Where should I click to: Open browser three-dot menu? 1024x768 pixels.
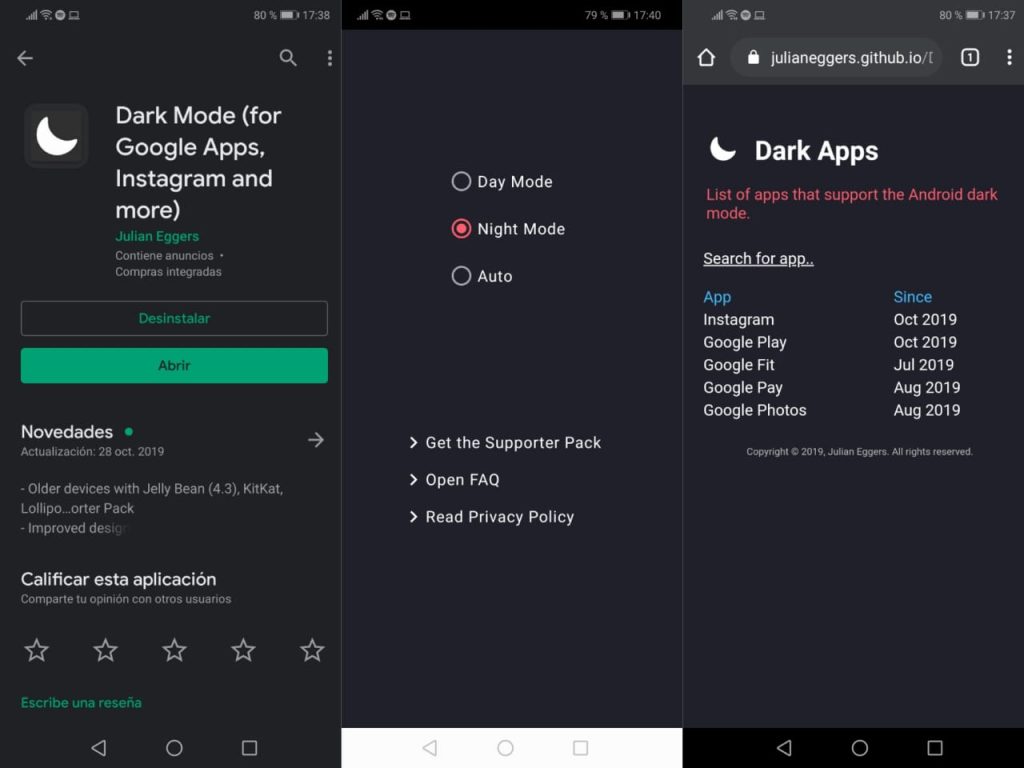click(1009, 57)
